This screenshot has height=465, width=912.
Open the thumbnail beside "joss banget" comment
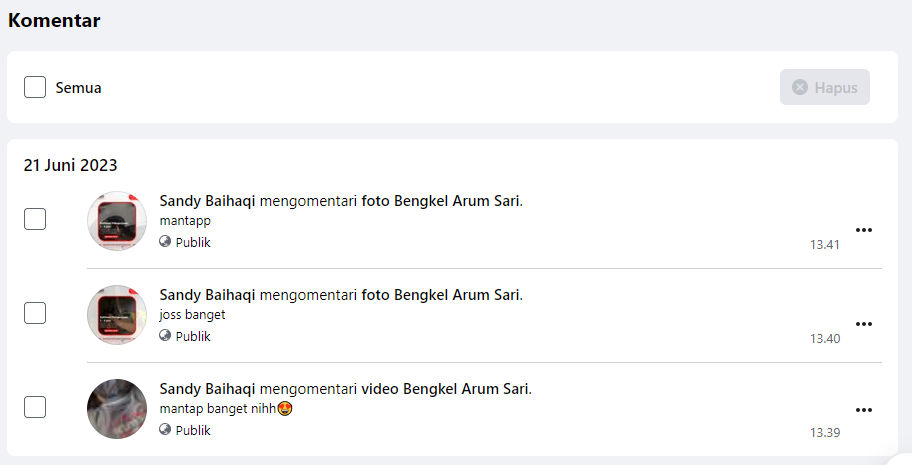coord(117,315)
